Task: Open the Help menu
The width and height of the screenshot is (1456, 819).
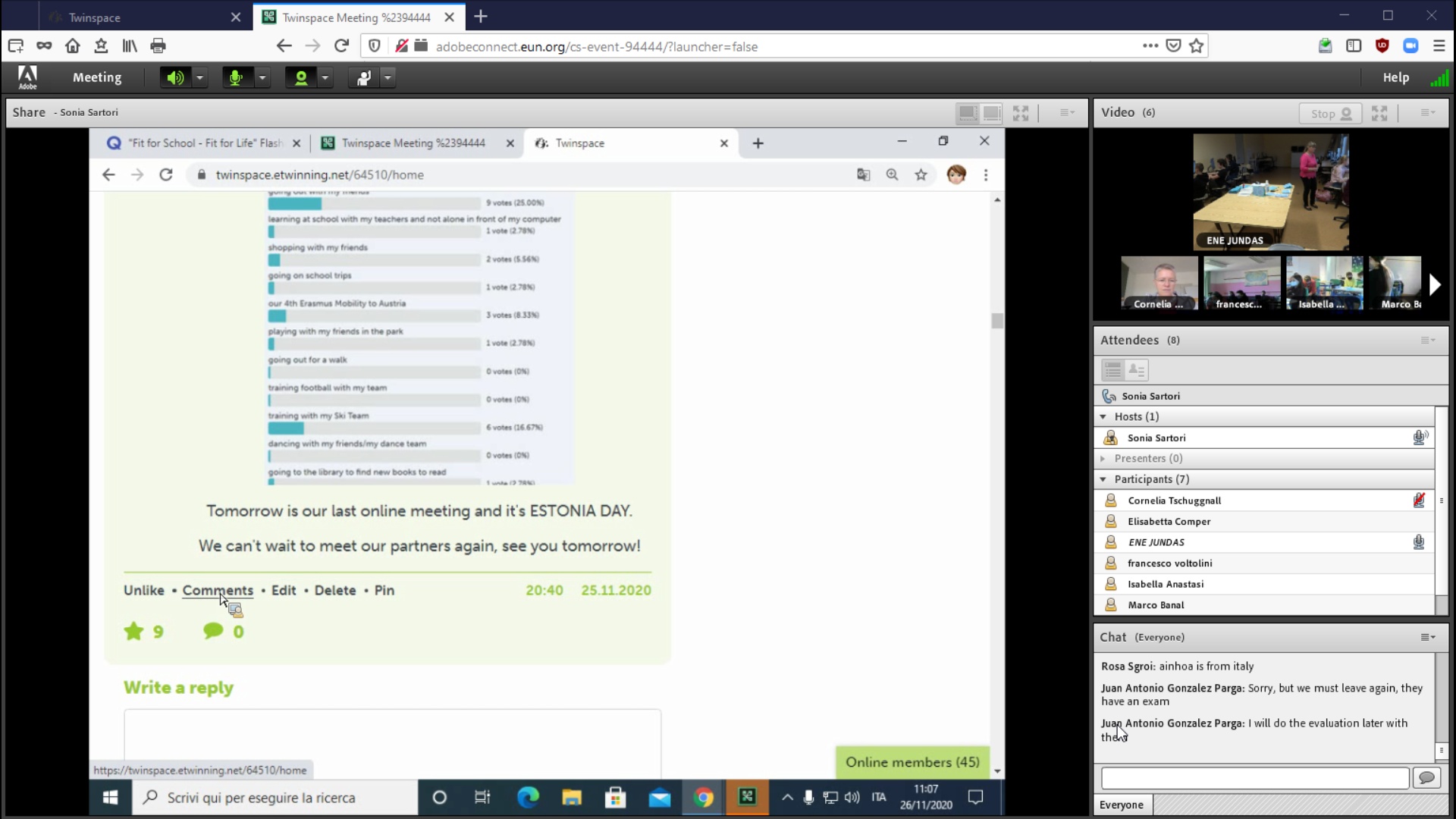Action: (x=1395, y=77)
